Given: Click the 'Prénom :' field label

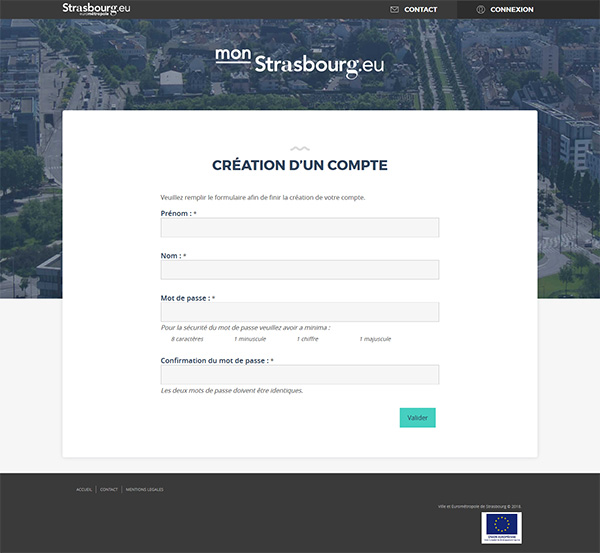Looking at the screenshot, I should click(x=176, y=214).
